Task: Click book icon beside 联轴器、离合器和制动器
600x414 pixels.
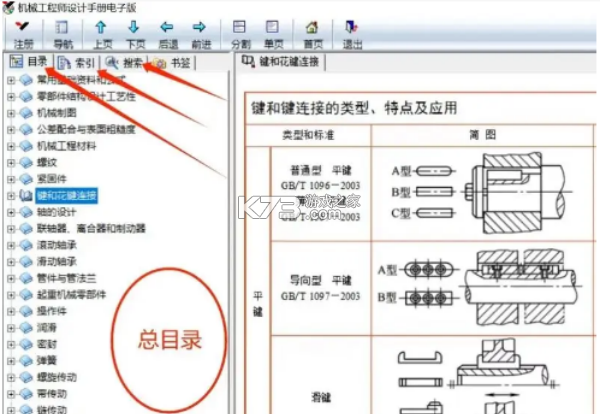Action: [26, 228]
